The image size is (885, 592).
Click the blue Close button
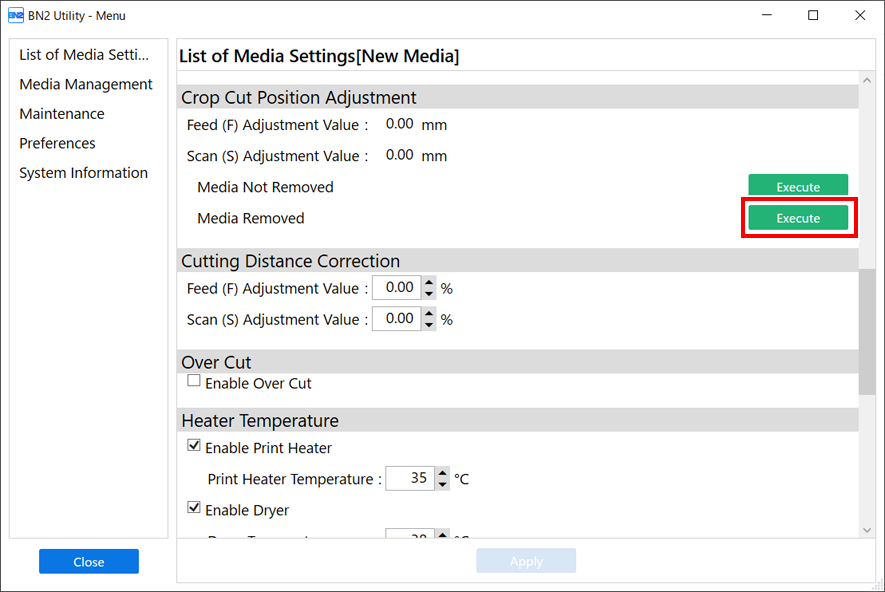point(89,562)
